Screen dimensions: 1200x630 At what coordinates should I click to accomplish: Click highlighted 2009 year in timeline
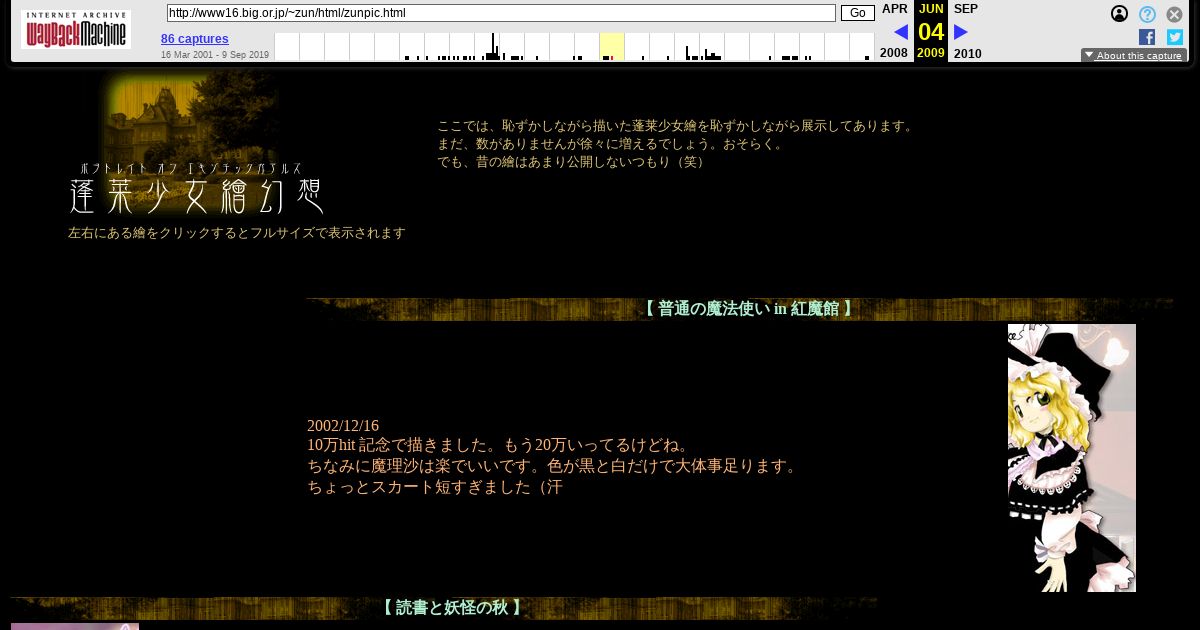point(612,47)
